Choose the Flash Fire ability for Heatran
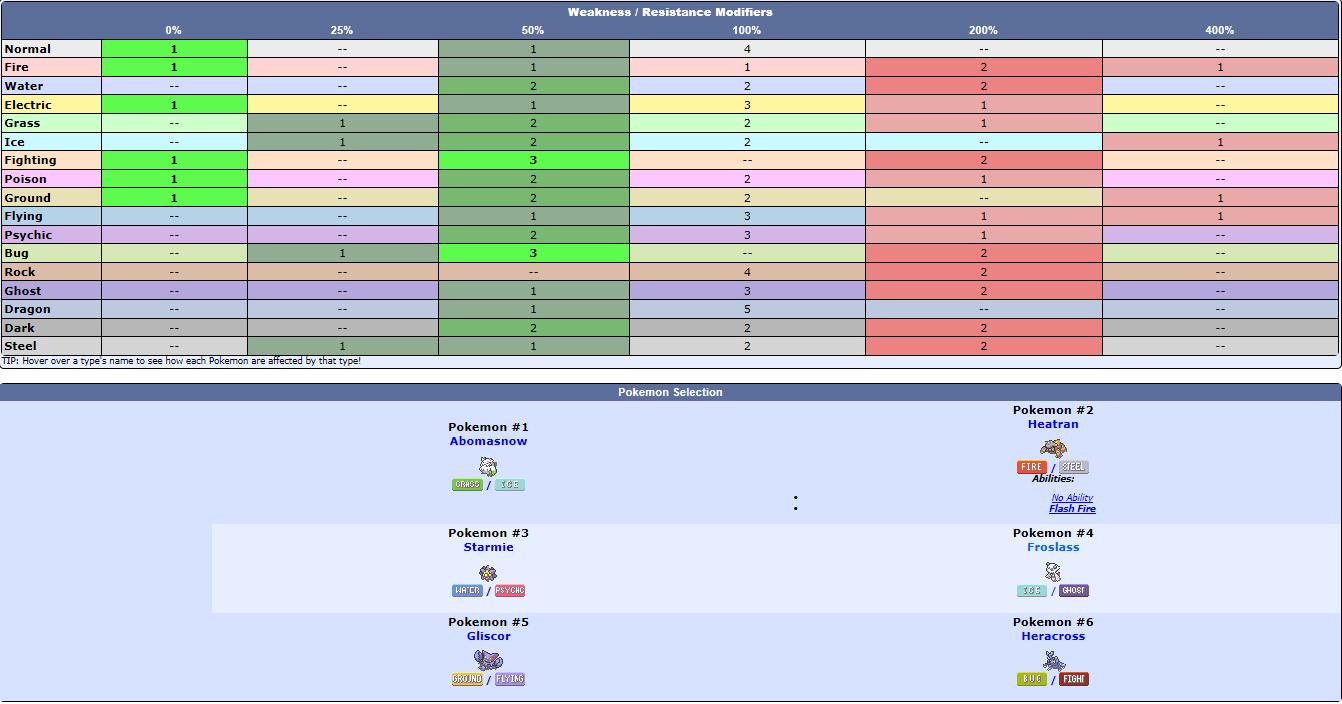 (x=1072, y=509)
